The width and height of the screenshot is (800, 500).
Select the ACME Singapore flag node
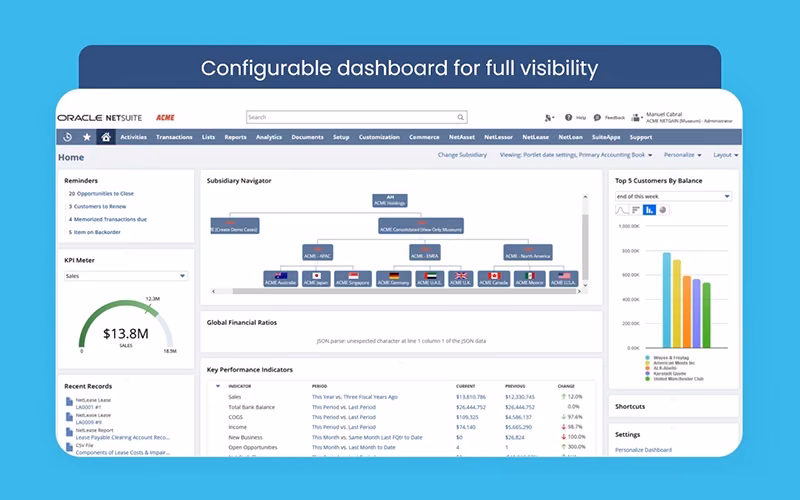click(353, 279)
